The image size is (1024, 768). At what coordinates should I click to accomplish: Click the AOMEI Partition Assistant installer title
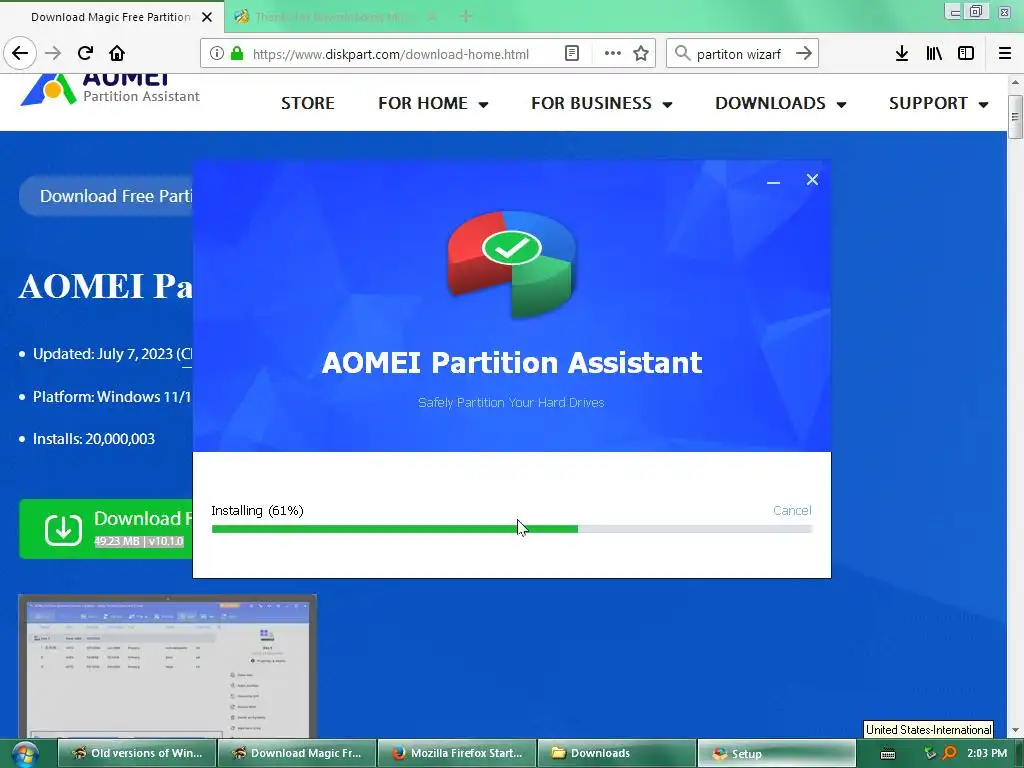(512, 362)
